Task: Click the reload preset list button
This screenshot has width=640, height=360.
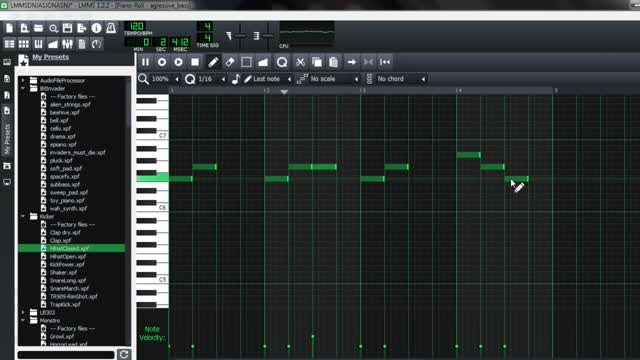Action: (124, 354)
